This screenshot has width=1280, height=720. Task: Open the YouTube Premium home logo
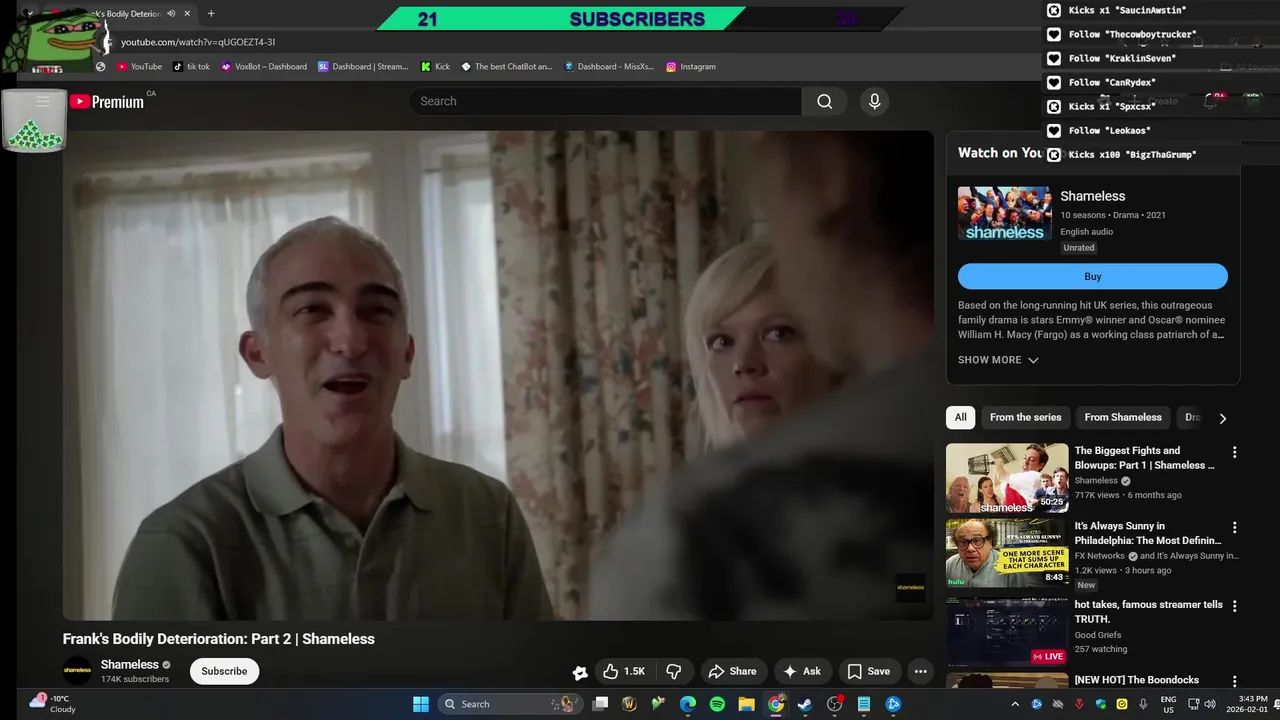(107, 101)
